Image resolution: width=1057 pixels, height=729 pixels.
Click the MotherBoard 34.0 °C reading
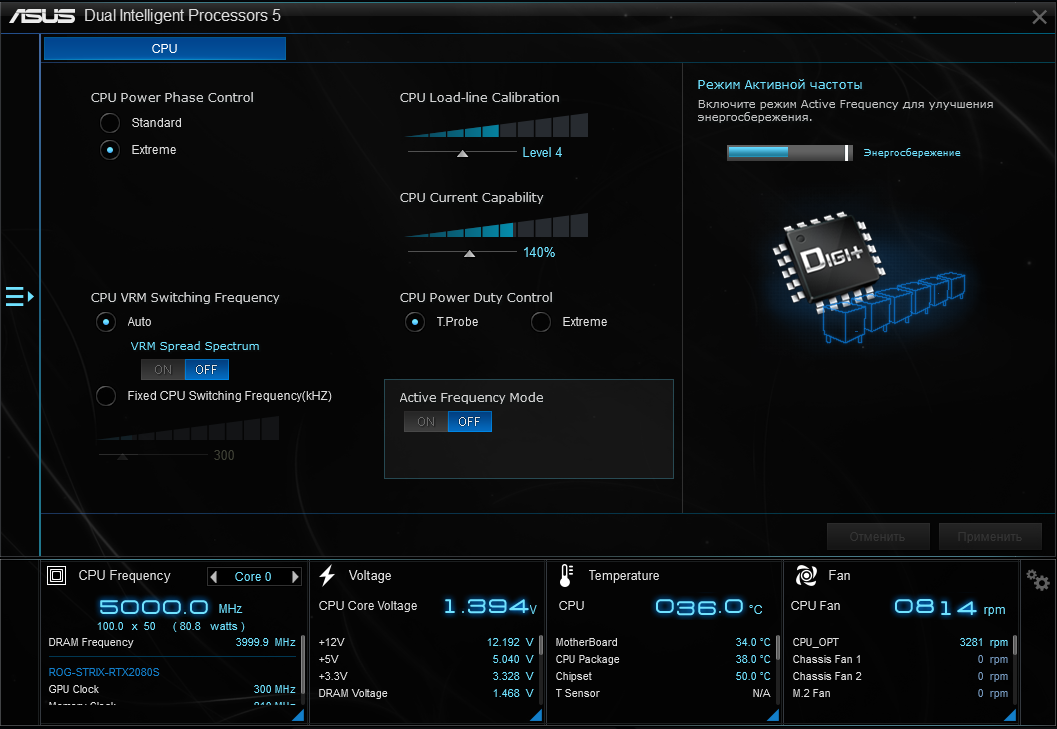753,642
